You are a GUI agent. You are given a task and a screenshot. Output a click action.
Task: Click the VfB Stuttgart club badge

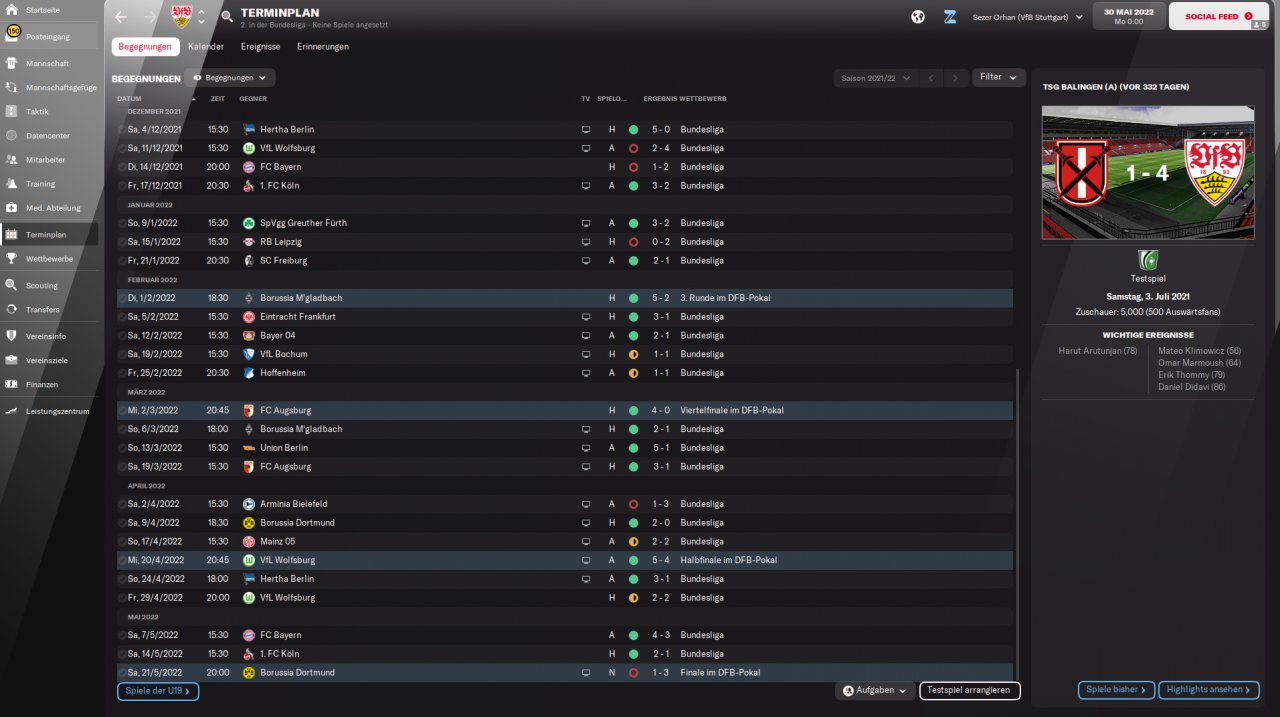coord(181,16)
